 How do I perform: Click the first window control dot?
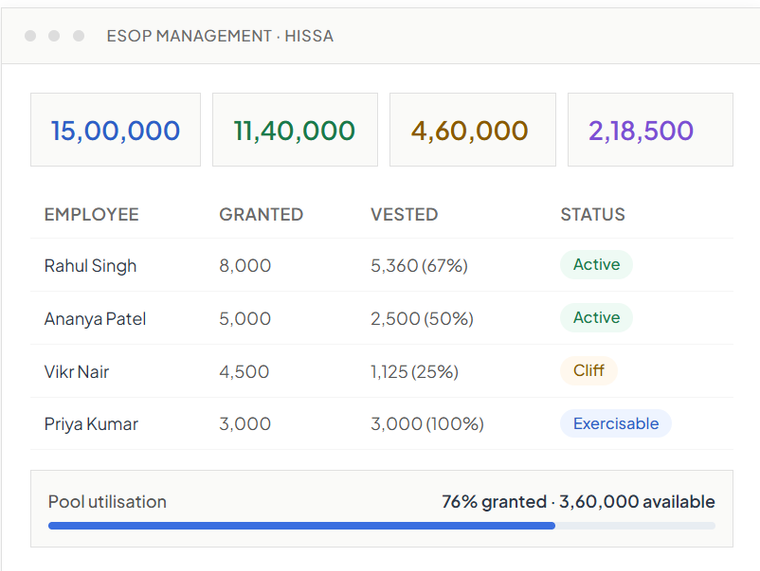(30, 36)
